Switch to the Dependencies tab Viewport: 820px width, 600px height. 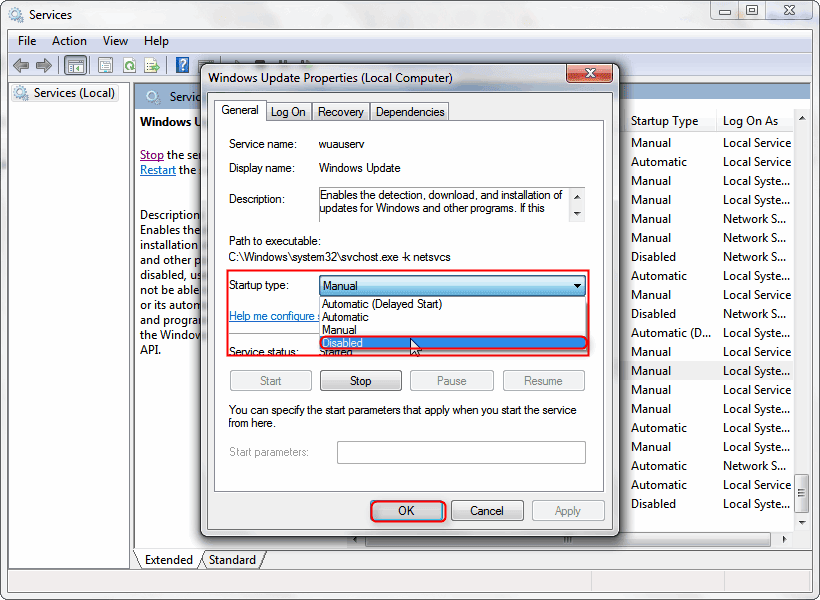click(410, 112)
